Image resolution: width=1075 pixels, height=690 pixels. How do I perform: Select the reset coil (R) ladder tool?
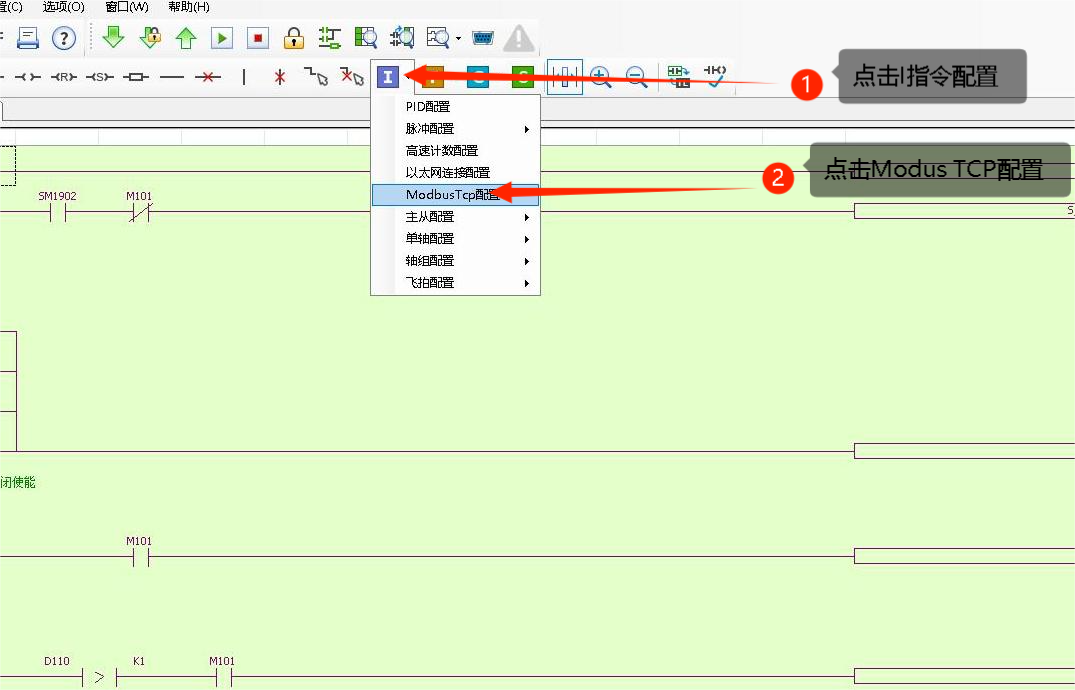click(64, 77)
